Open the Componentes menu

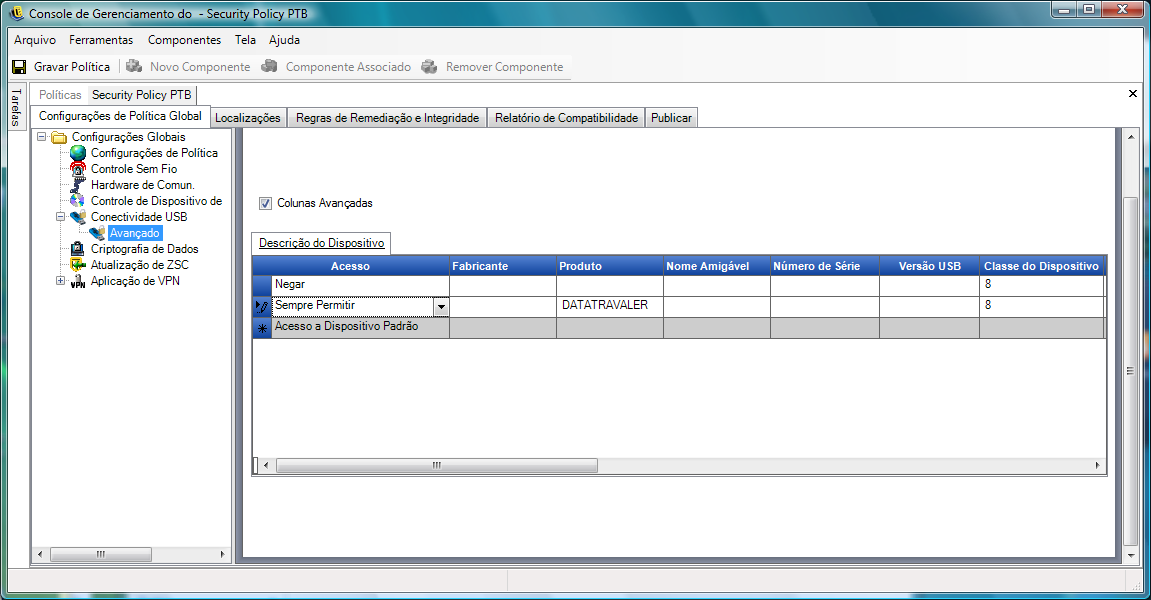[x=184, y=40]
